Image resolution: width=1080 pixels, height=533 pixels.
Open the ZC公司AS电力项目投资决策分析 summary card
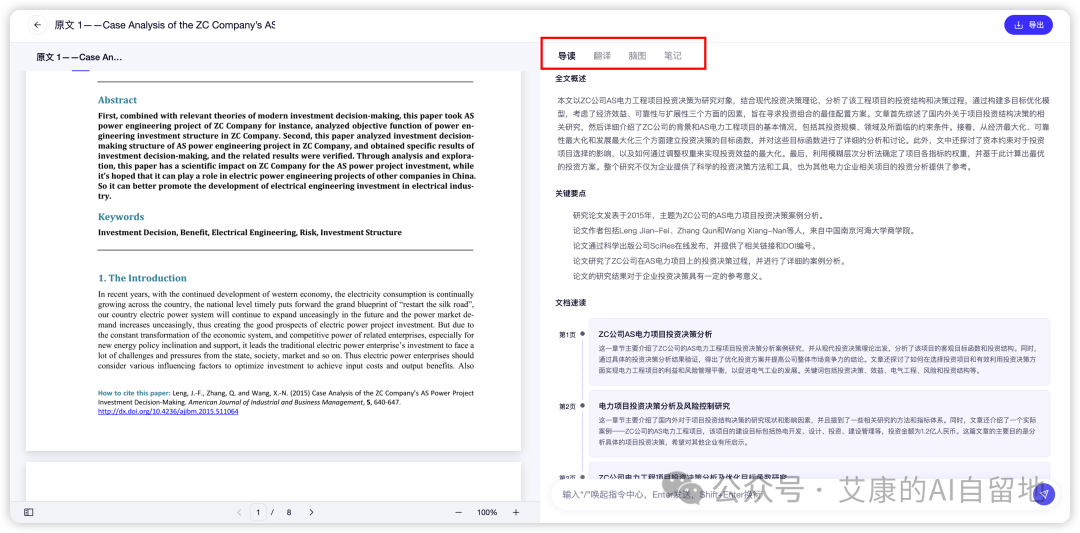[820, 351]
